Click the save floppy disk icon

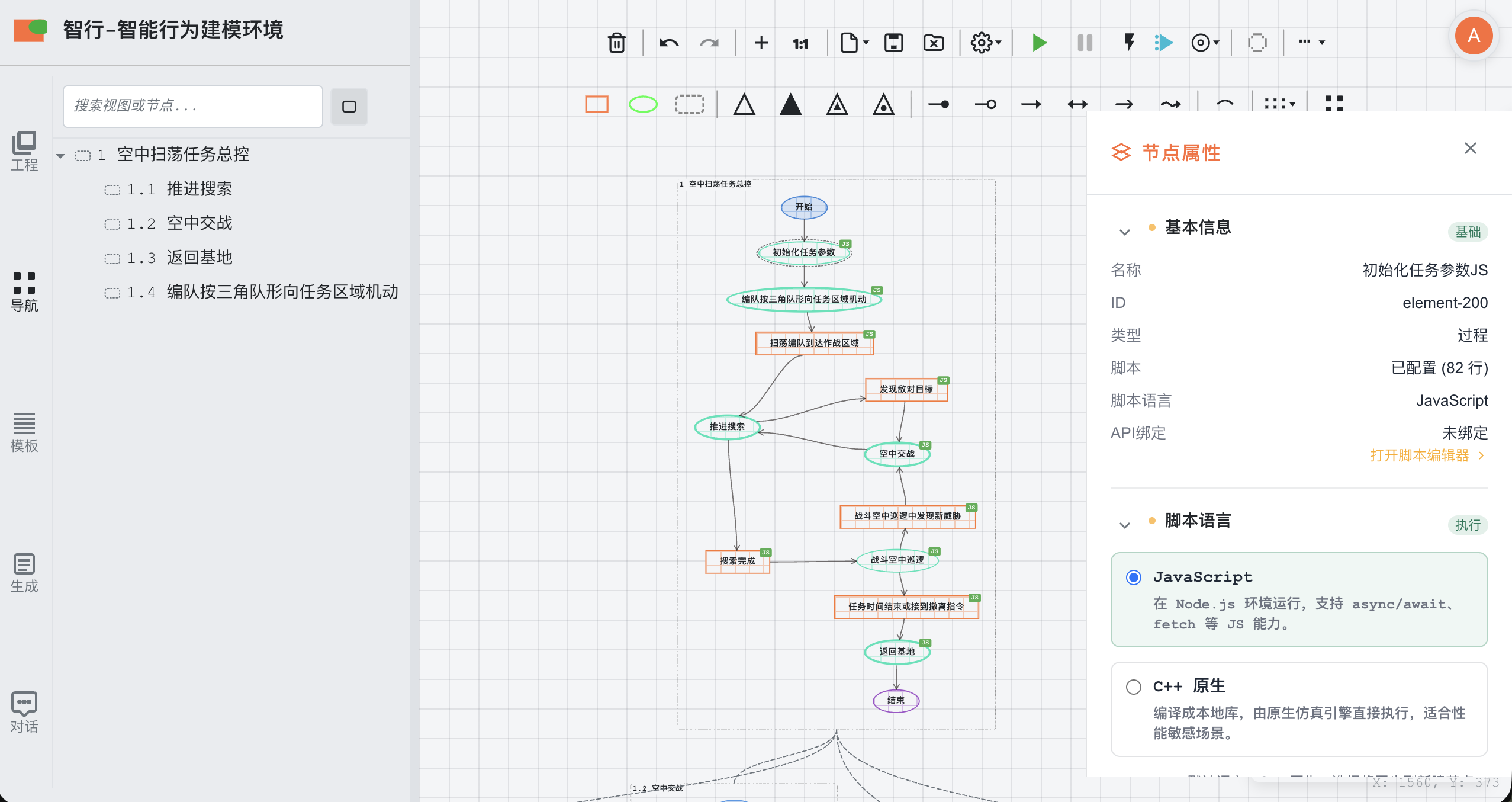point(893,43)
